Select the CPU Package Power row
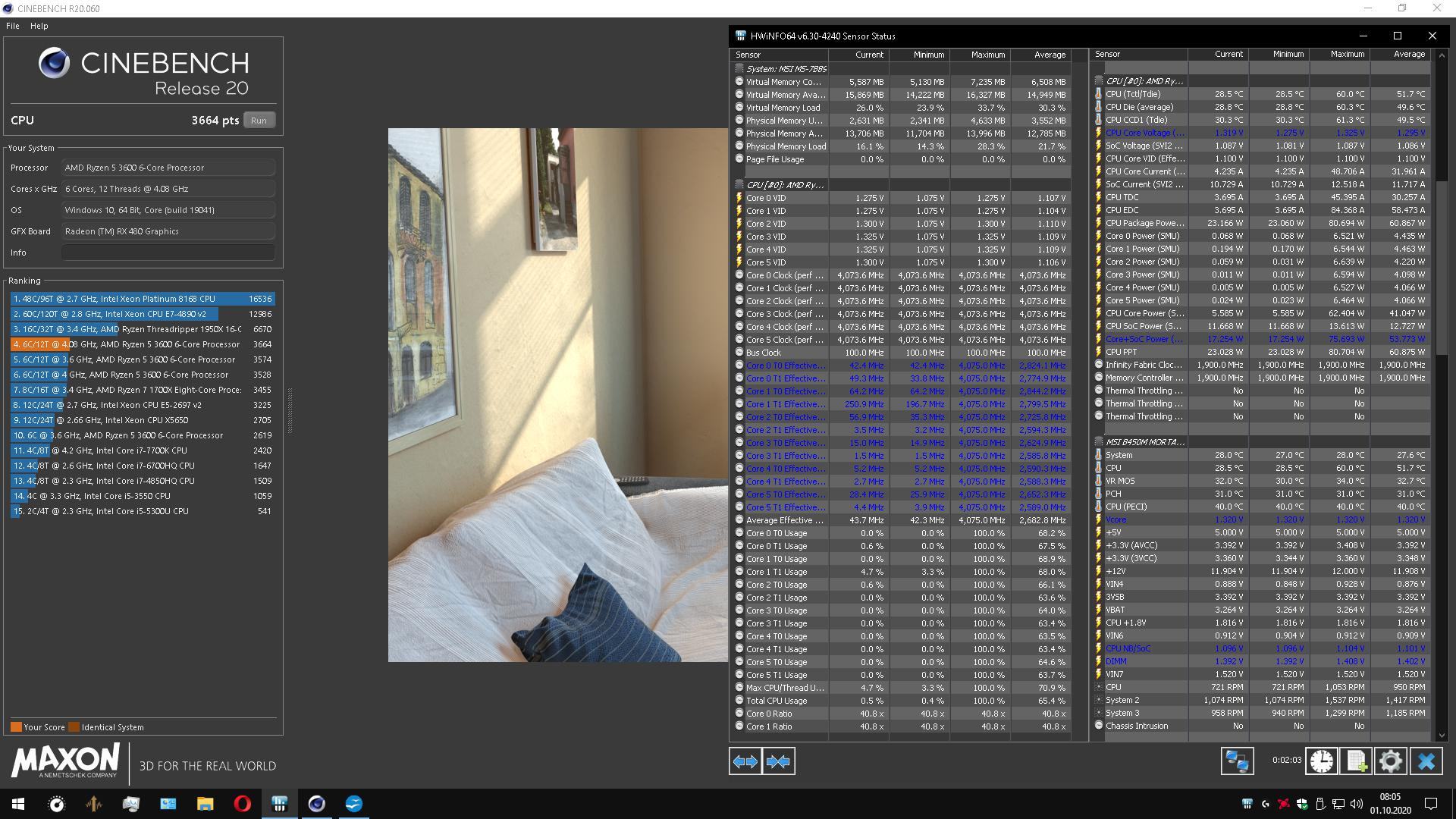This screenshot has height=819, width=1456. (1261, 223)
